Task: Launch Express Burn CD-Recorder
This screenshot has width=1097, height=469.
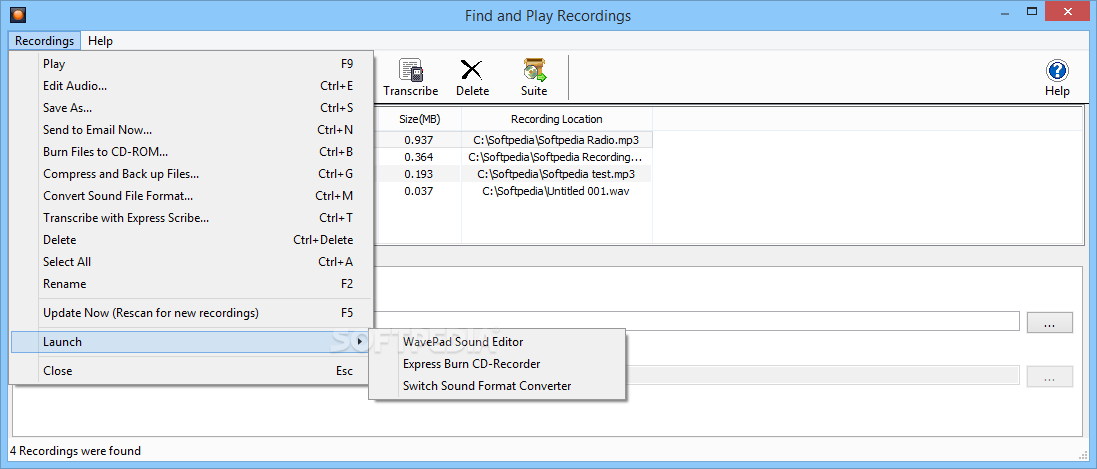Action: [497, 364]
